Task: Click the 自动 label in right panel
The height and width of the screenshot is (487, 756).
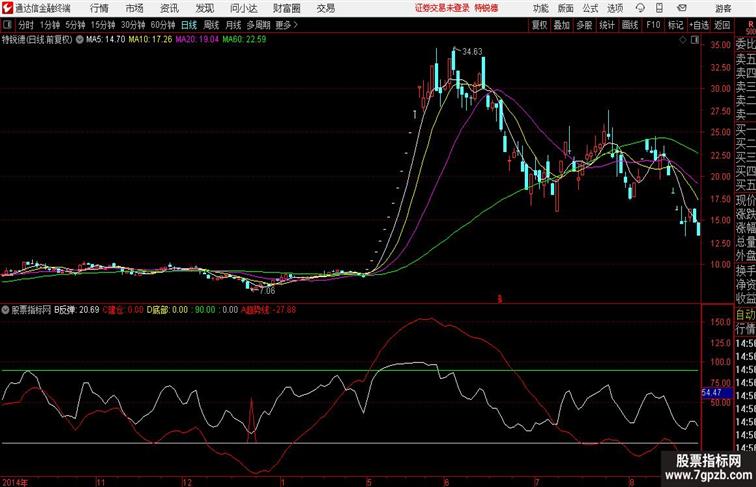Action: [x=745, y=315]
